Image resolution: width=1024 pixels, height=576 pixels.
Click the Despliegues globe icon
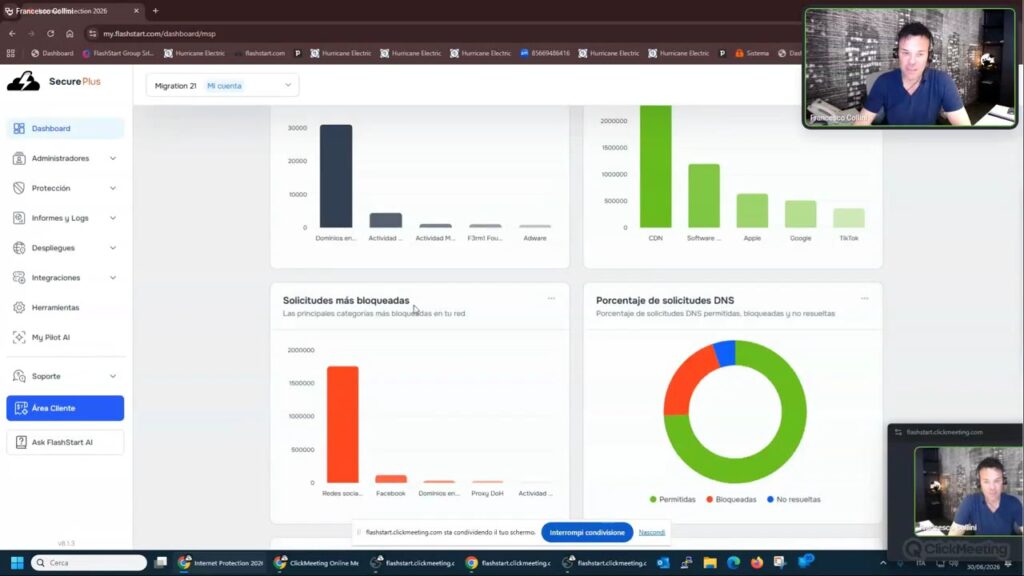(x=19, y=248)
